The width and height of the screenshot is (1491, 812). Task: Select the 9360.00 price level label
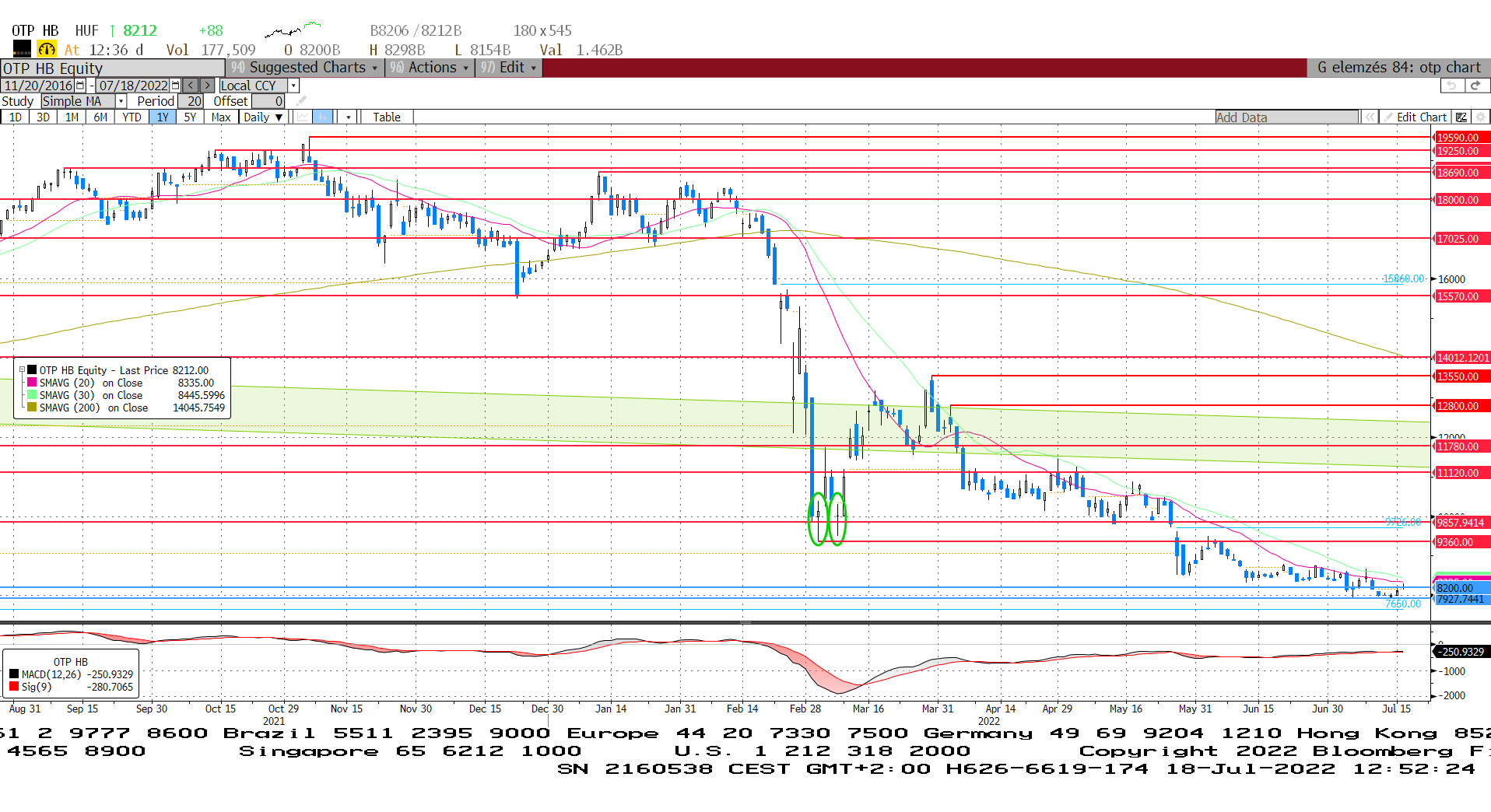pyautogui.click(x=1461, y=542)
